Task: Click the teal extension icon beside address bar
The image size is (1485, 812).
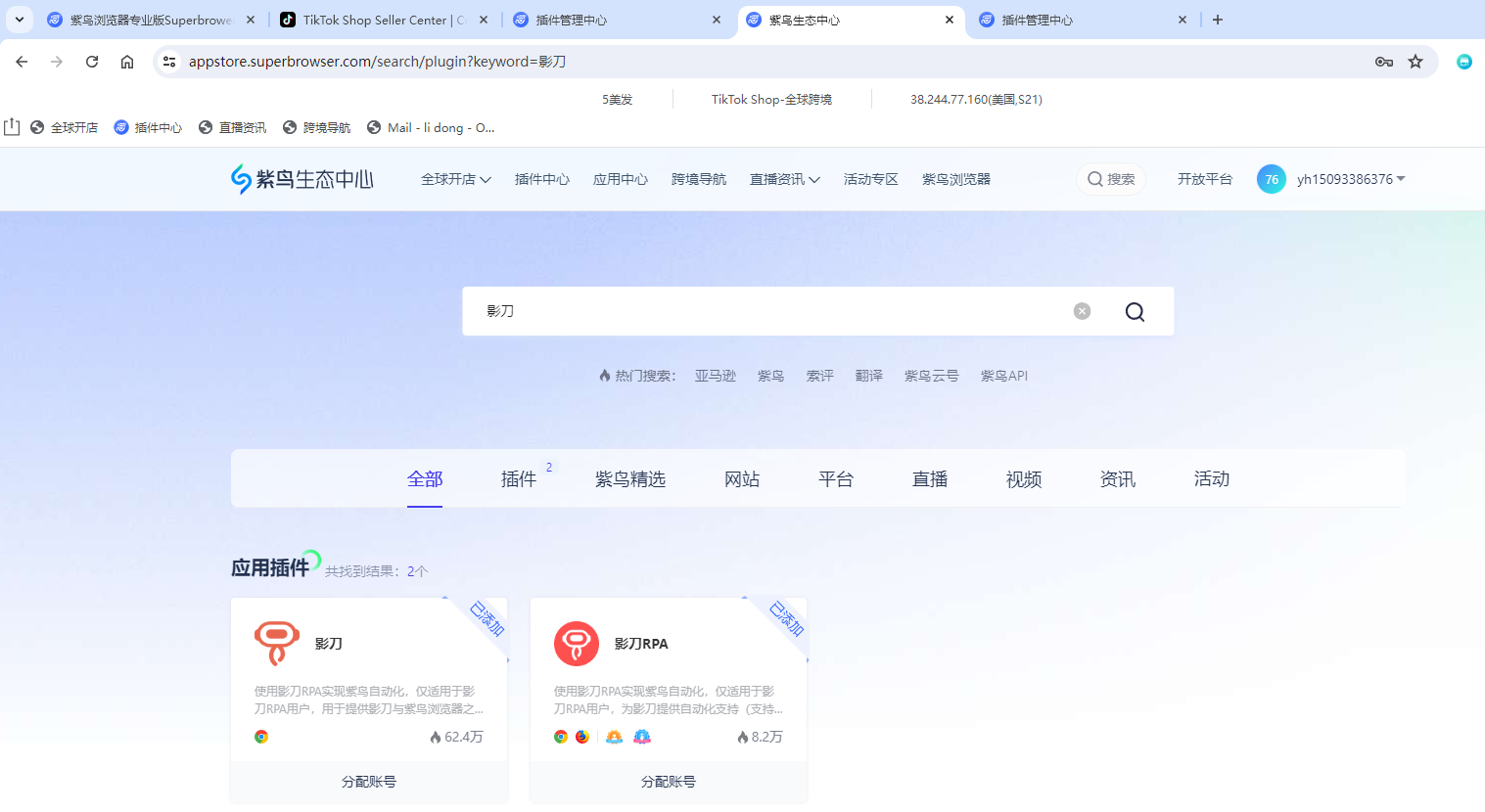Action: click(x=1464, y=62)
